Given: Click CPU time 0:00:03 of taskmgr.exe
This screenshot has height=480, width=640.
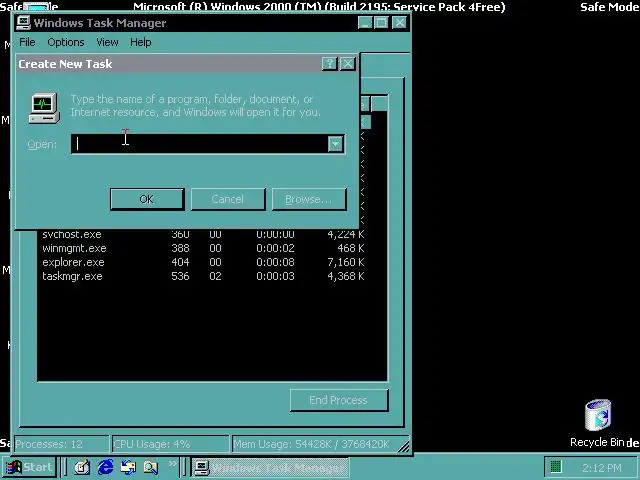Looking at the screenshot, I should (276, 276).
